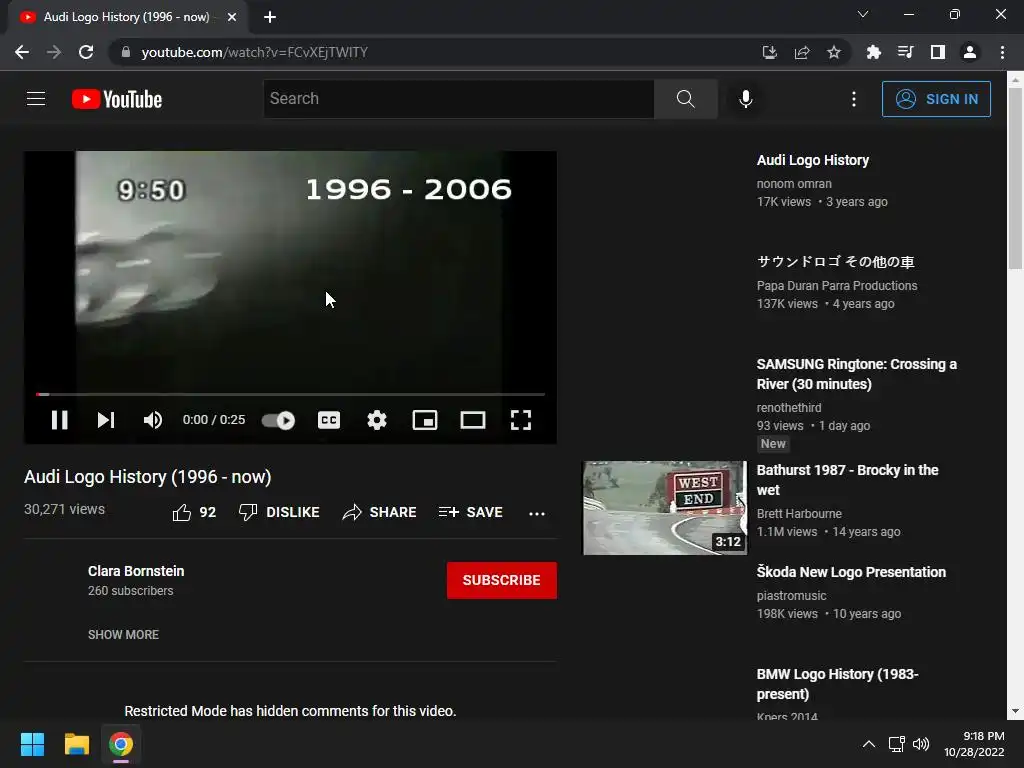Toggle the autoplay switch in player
Screen dimensions: 1024x768
tap(278, 421)
